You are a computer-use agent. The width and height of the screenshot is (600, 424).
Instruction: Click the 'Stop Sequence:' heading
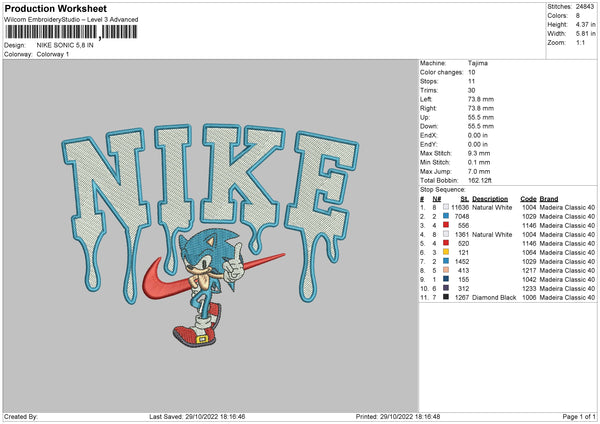(443, 190)
